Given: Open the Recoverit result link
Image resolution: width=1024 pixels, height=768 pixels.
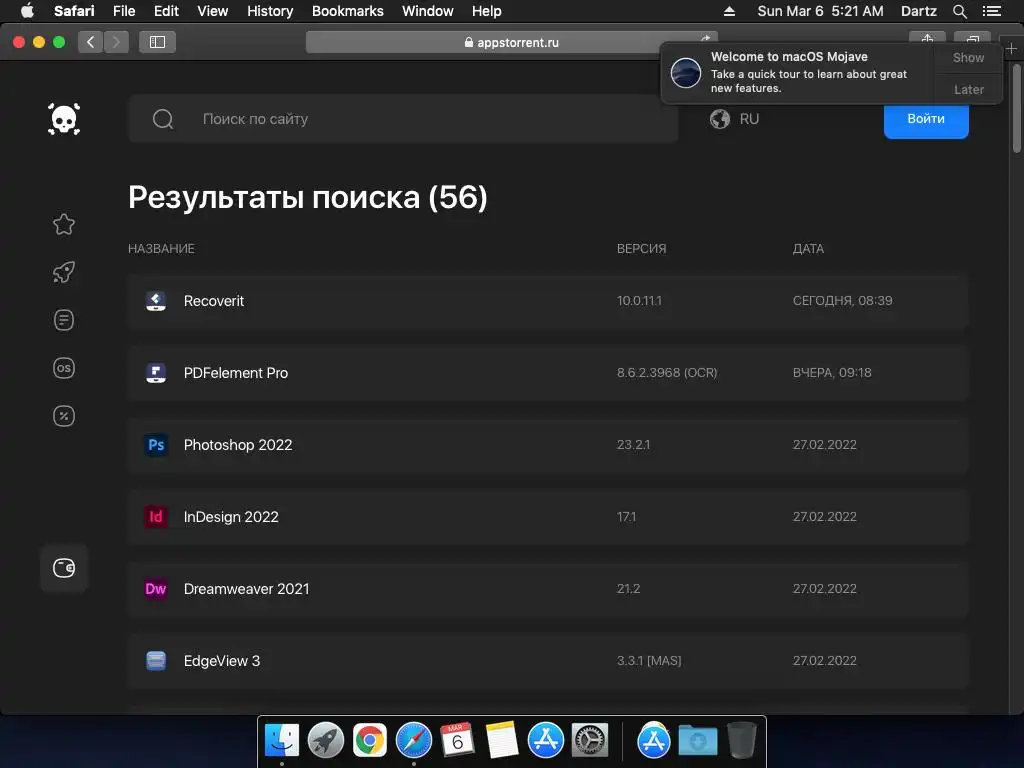Looking at the screenshot, I should [x=214, y=301].
